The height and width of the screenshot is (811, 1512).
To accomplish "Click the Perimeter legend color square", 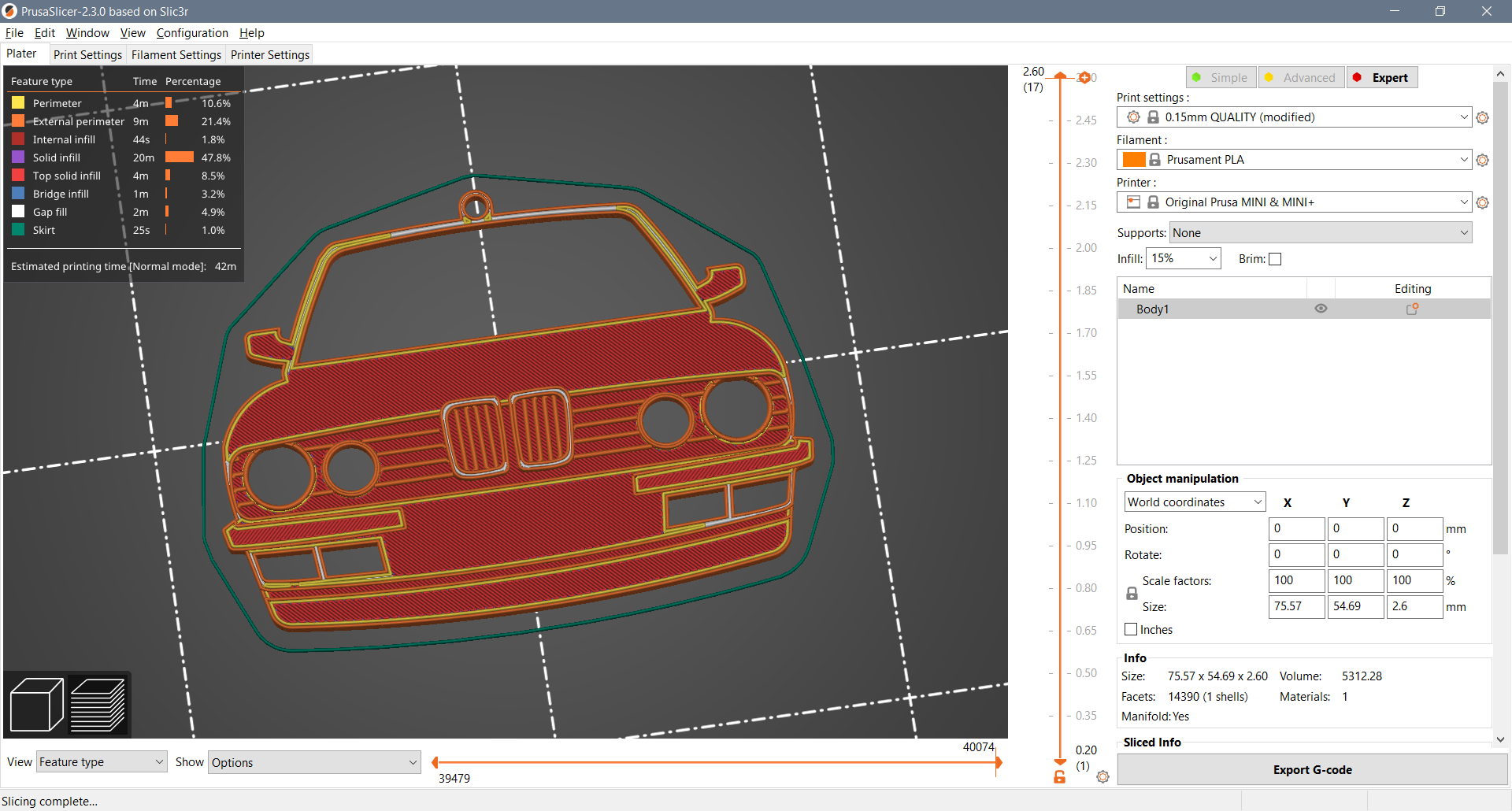I will [x=18, y=103].
